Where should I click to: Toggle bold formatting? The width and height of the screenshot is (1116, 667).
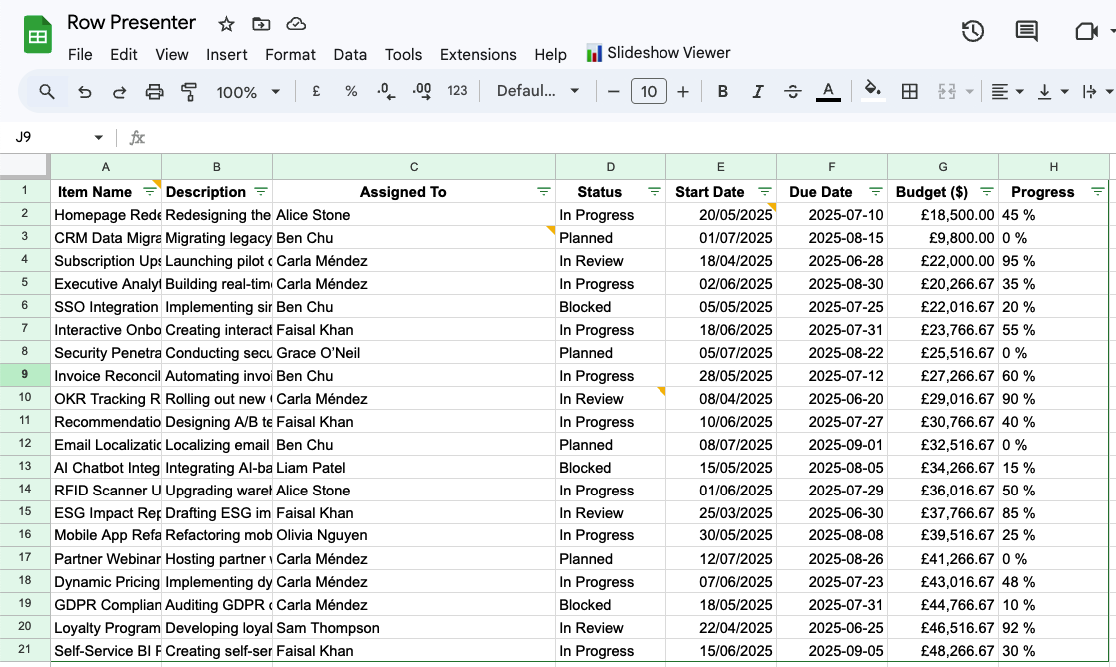pos(722,92)
